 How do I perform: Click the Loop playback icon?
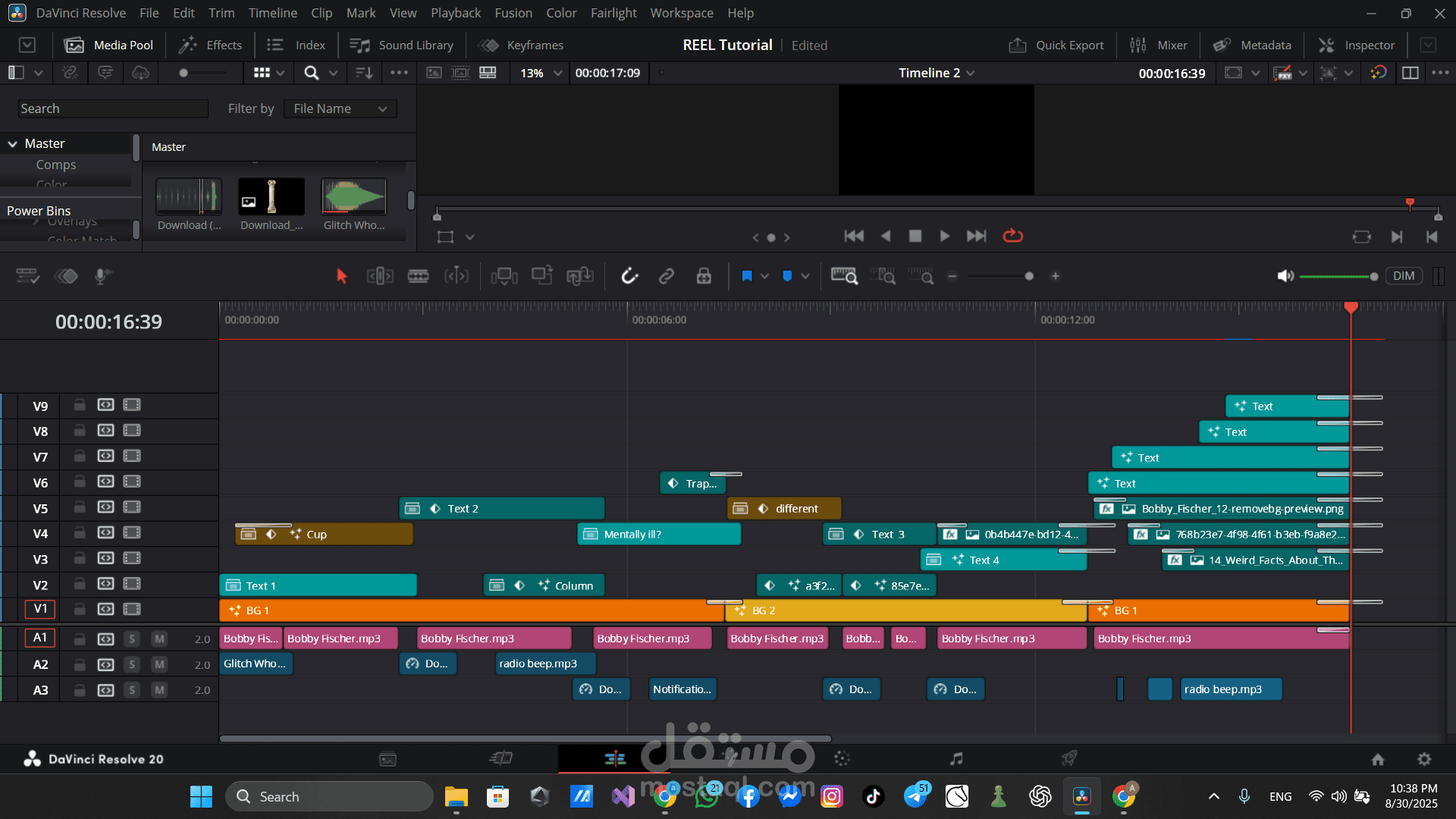click(x=1012, y=236)
